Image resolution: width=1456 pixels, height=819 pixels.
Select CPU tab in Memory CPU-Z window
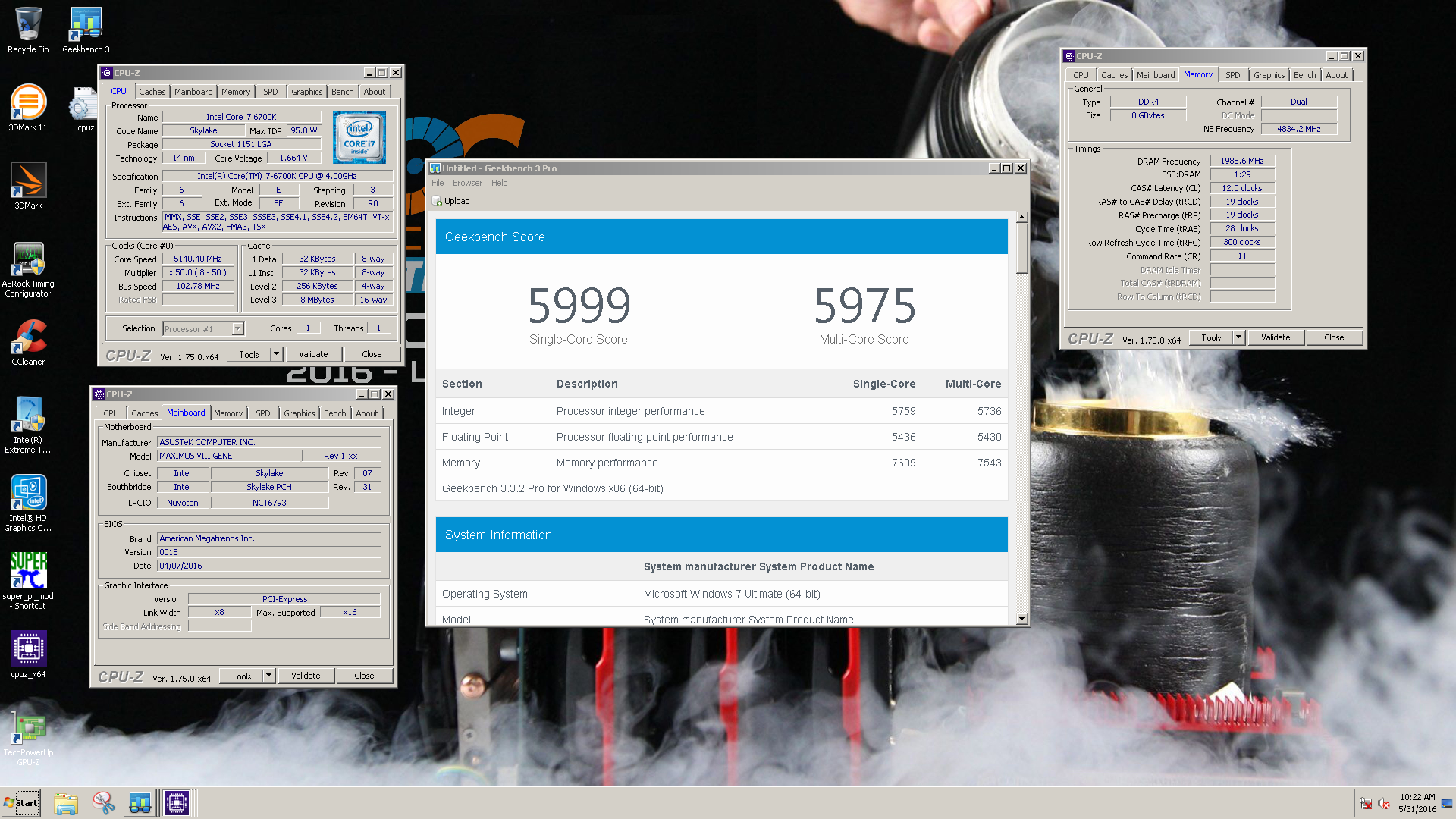1081,75
